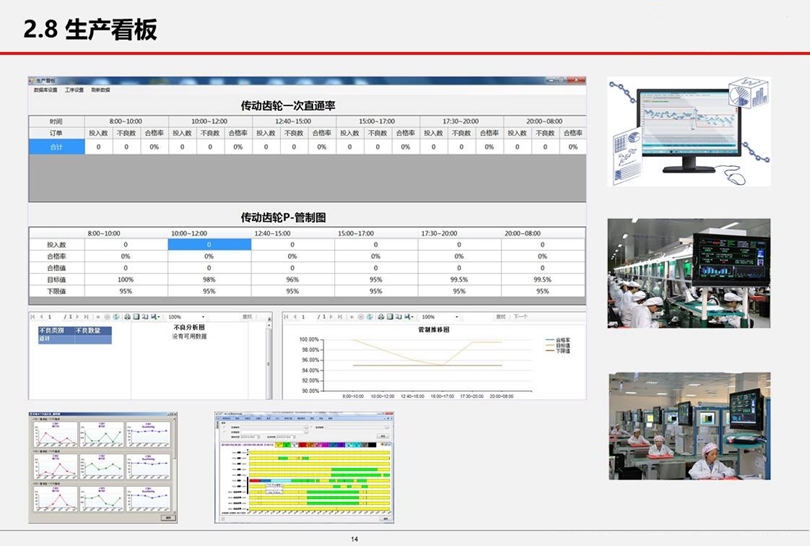Go to first page in right report viewer
This screenshot has width=810, height=546.
[x=286, y=317]
